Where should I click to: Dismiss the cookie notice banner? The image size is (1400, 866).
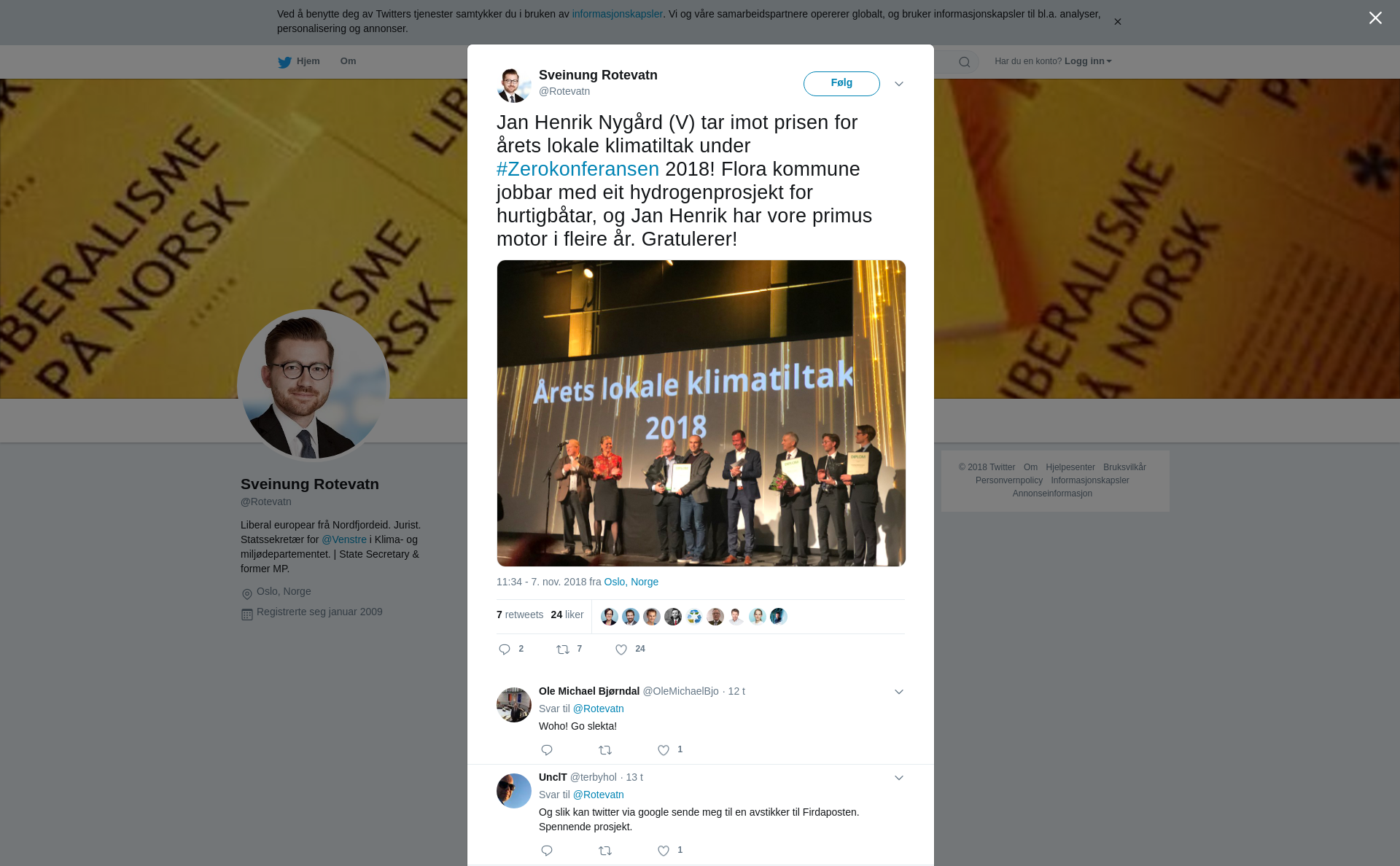point(1117,22)
